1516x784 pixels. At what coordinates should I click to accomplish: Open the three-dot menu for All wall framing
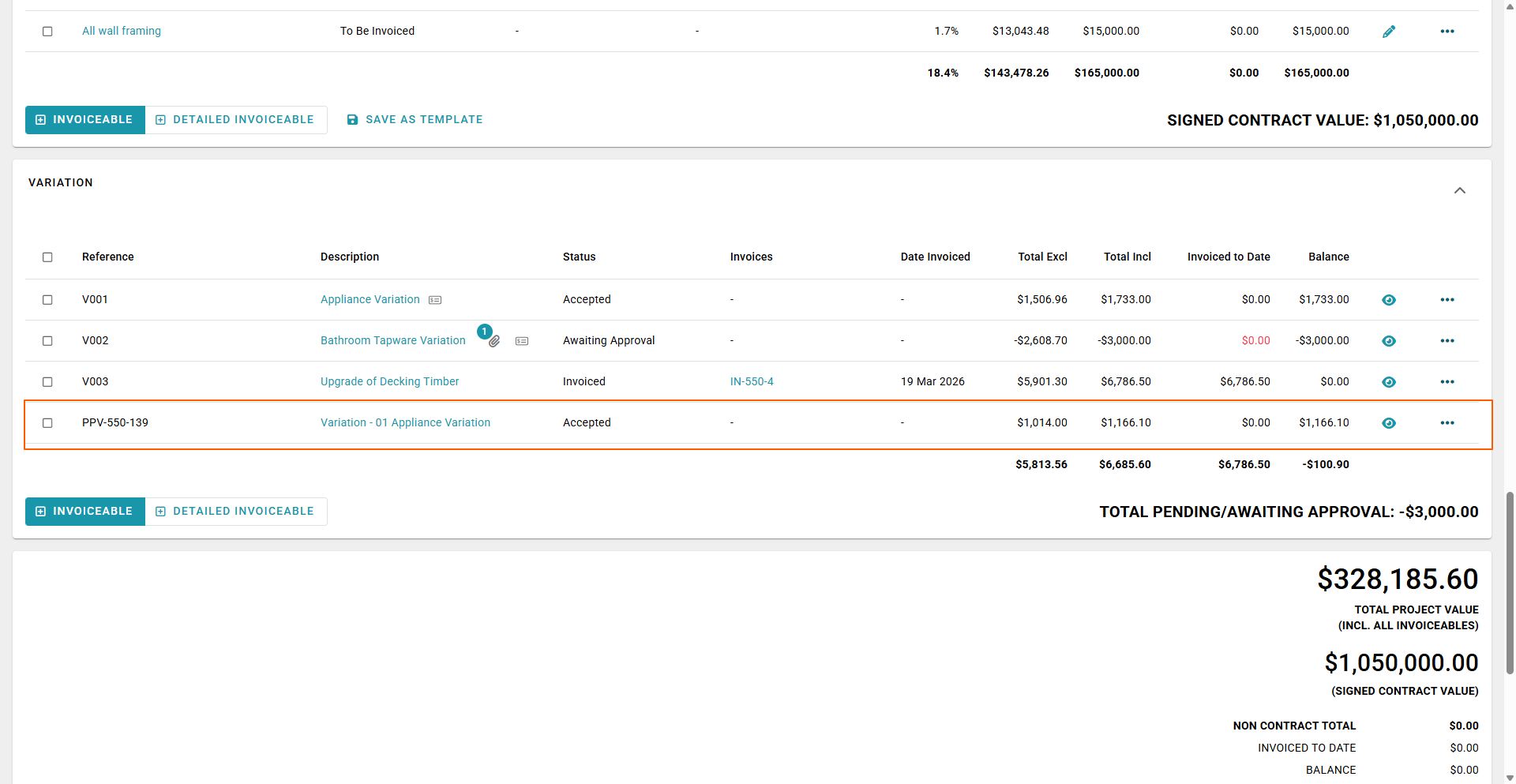point(1447,32)
